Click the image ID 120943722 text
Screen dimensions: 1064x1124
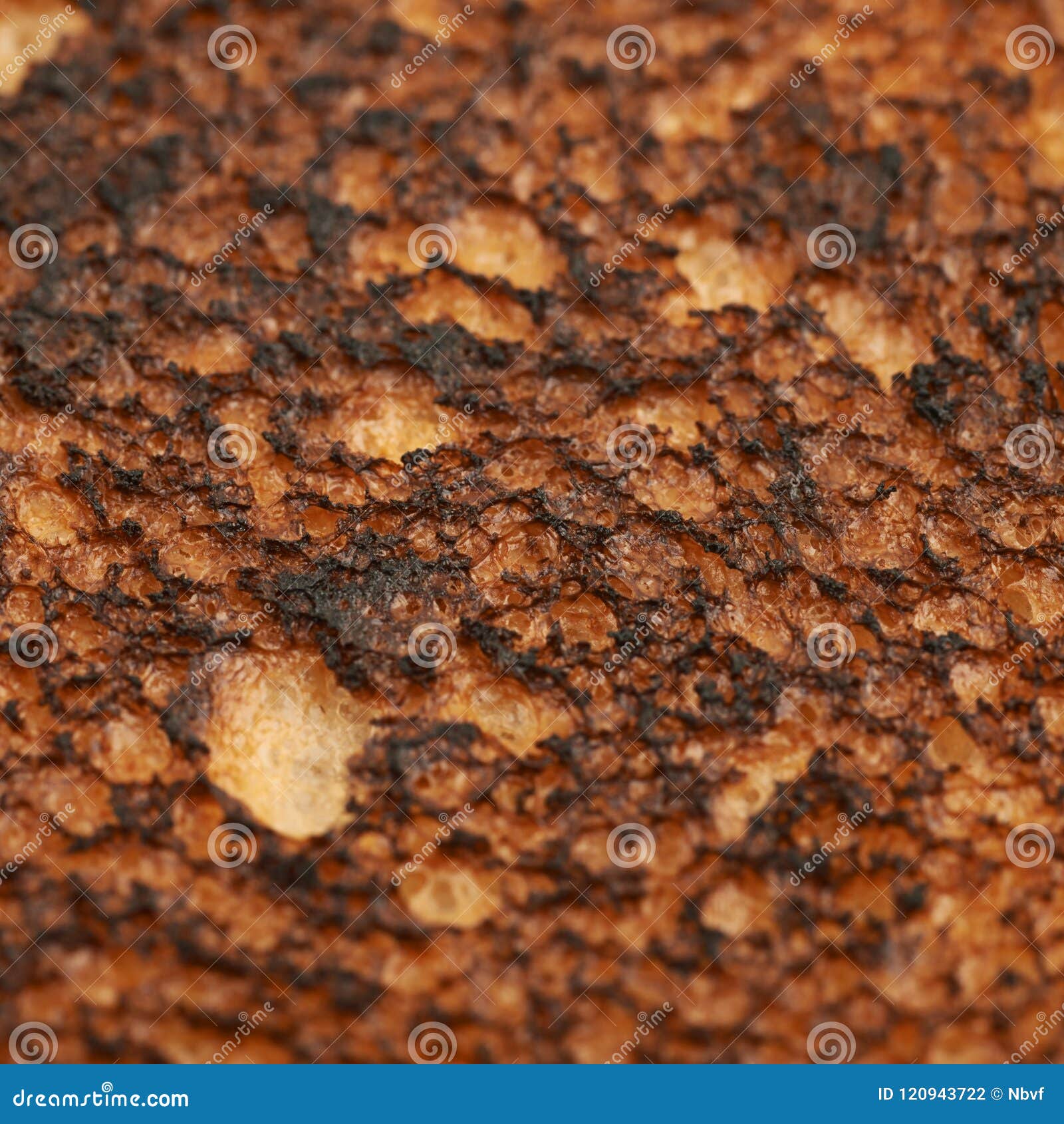click(931, 1094)
